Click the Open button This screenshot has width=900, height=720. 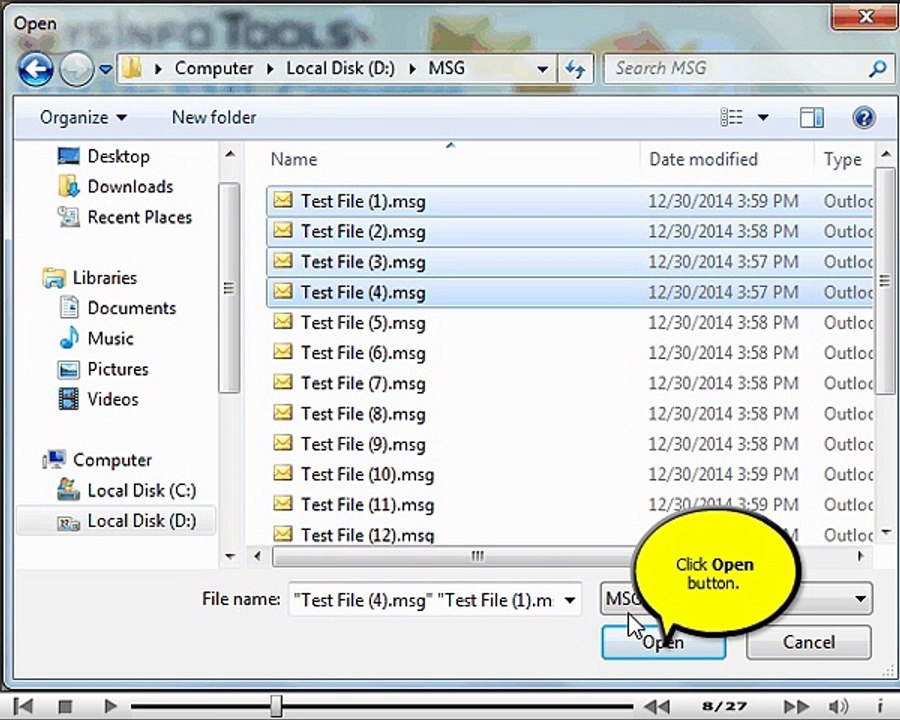664,642
